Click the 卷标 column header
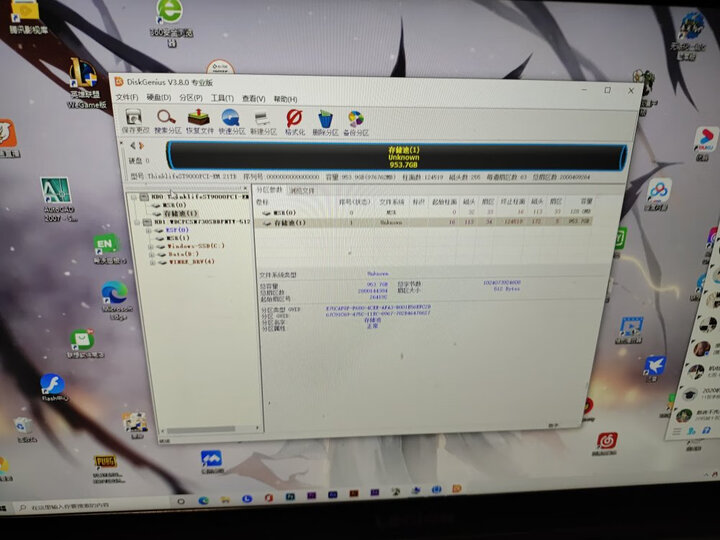This screenshot has height=540, width=720. pos(263,202)
